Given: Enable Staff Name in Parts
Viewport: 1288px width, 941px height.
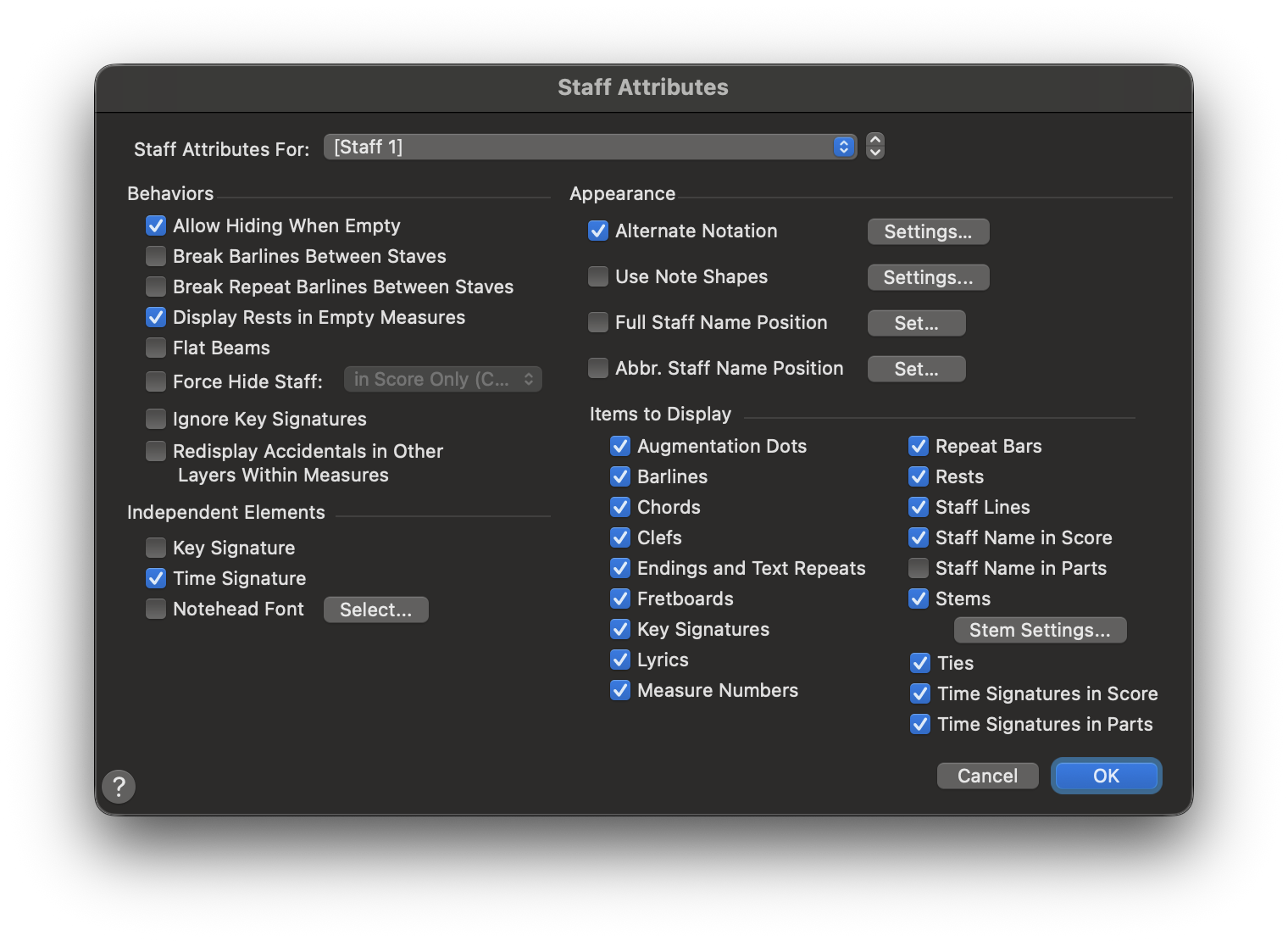Looking at the screenshot, I should coord(919,568).
